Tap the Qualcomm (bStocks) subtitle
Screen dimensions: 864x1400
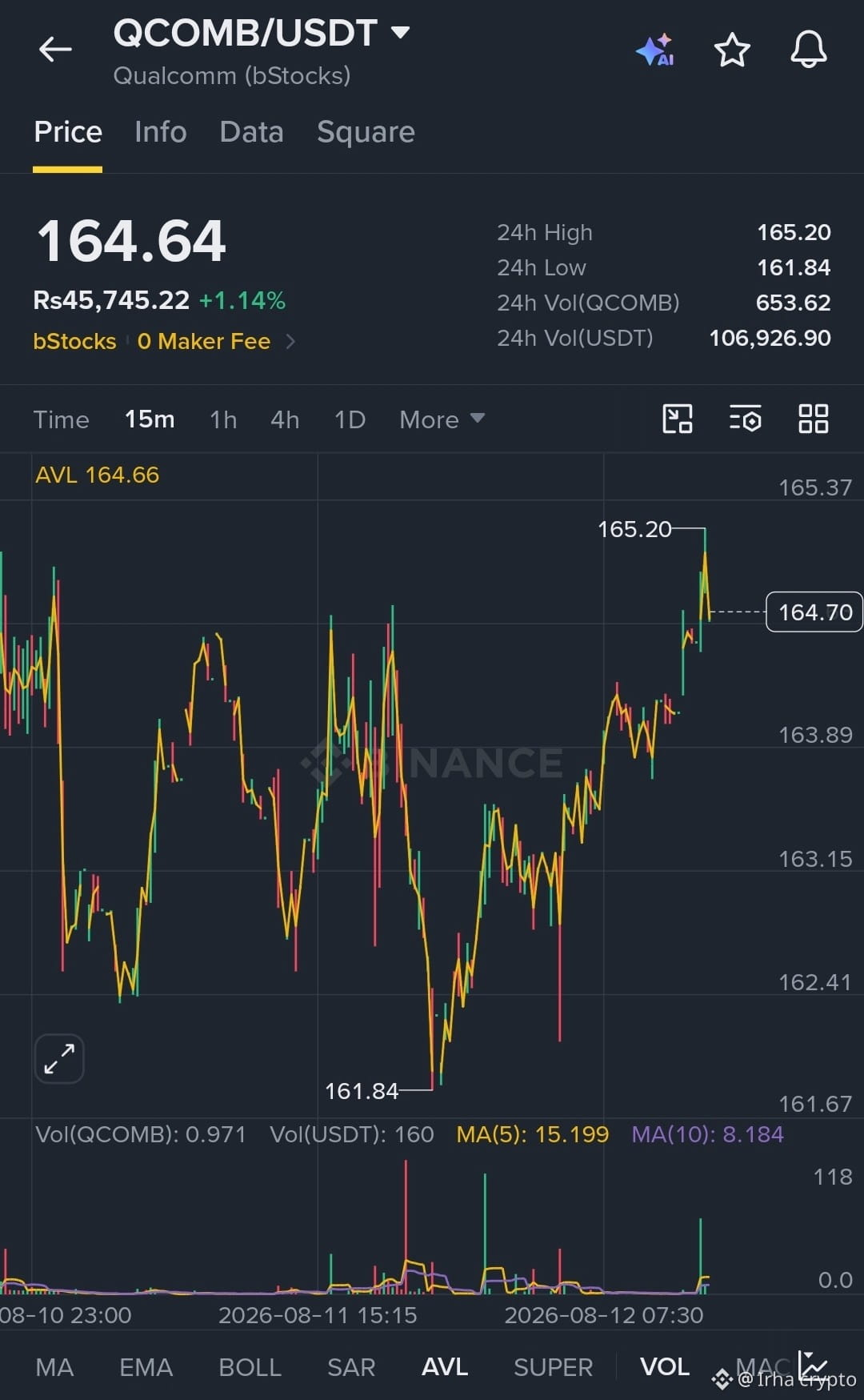[x=232, y=76]
